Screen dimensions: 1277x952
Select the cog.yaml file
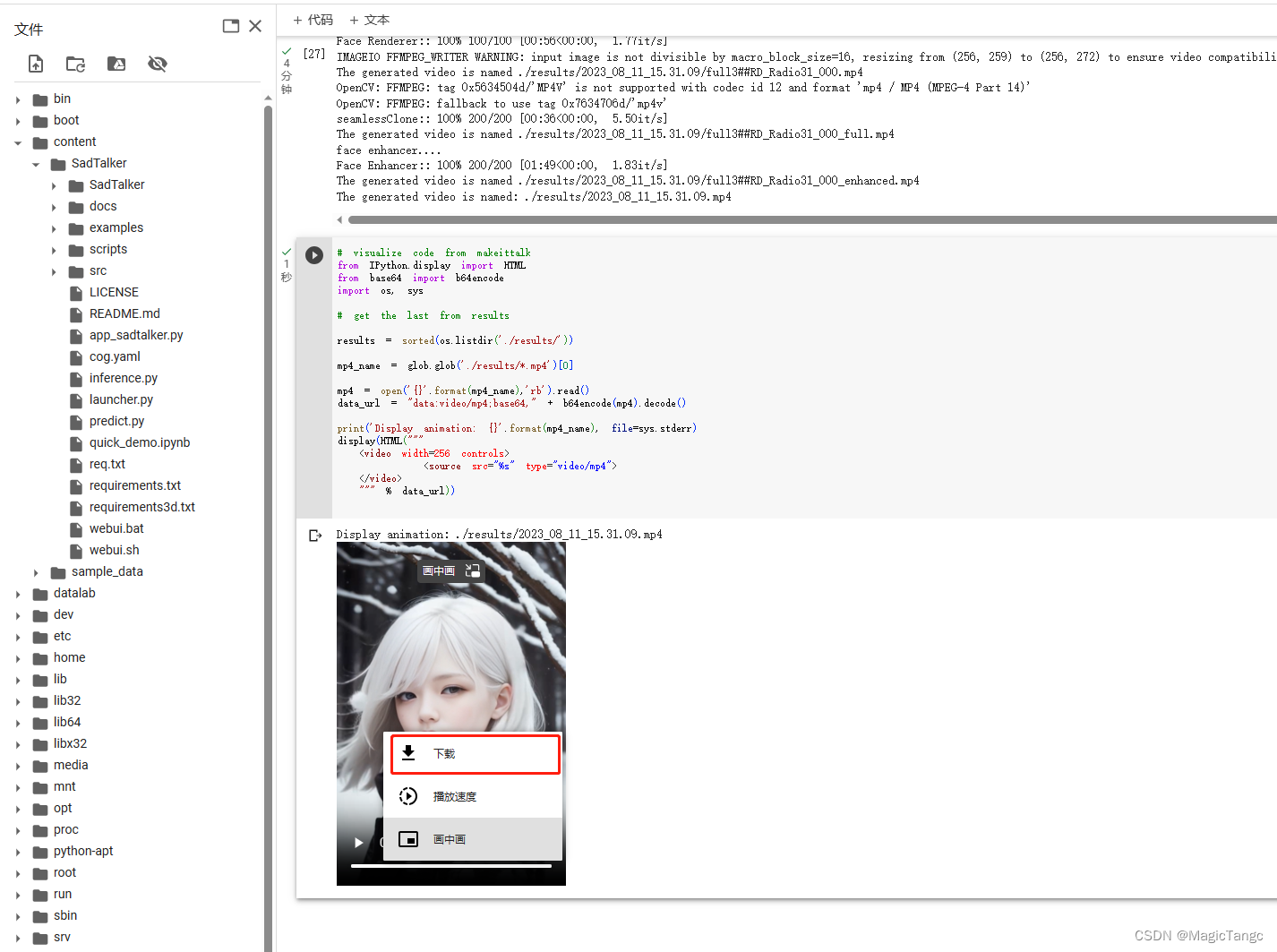(x=115, y=356)
